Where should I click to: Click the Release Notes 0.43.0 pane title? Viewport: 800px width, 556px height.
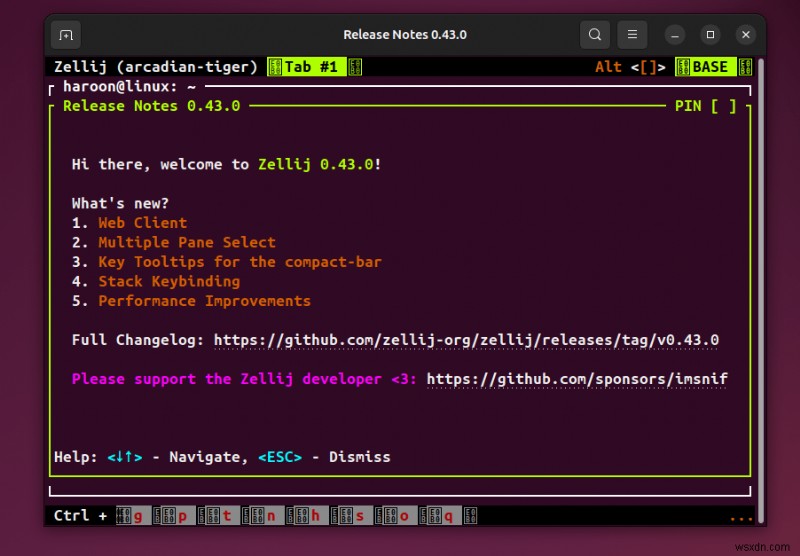[x=152, y=106]
